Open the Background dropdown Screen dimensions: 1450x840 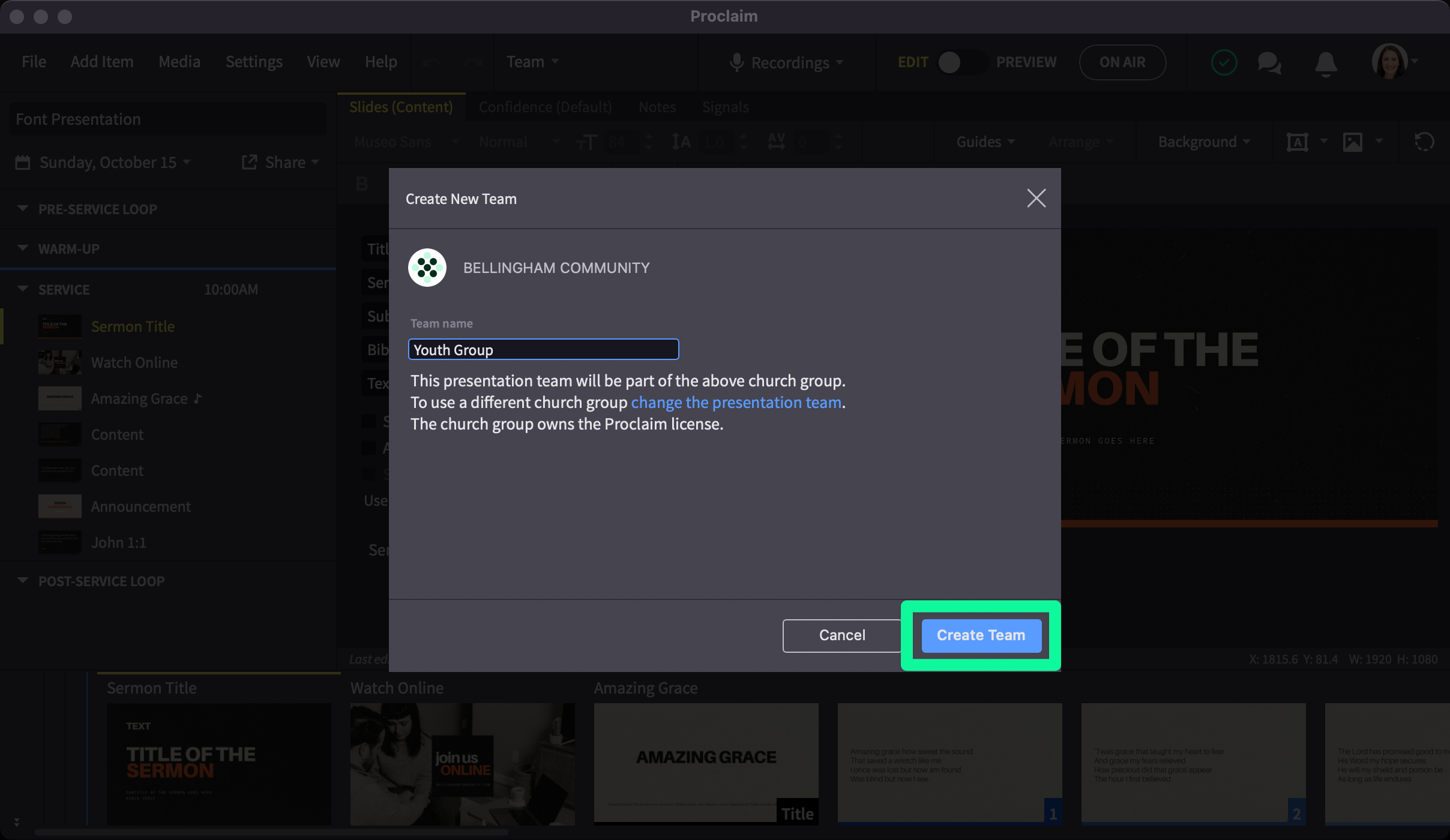[x=1204, y=142]
